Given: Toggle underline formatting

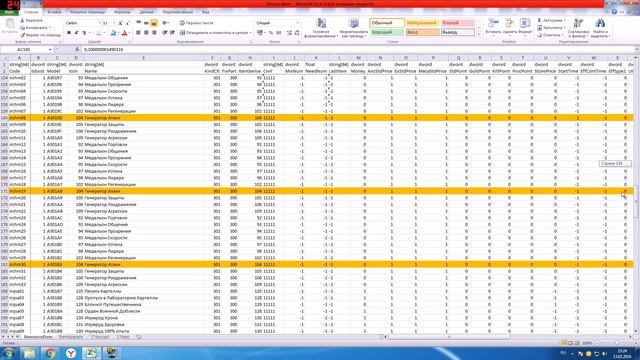Looking at the screenshot, I should click(x=84, y=33).
